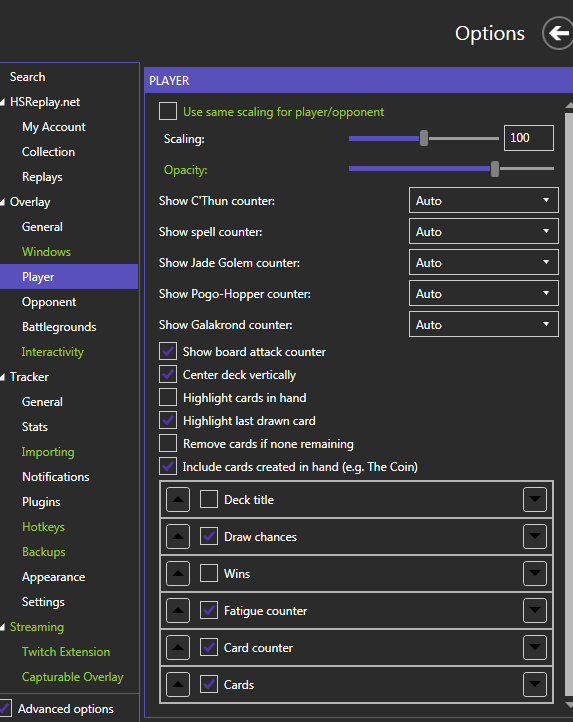Click the Opacity slider handle

point(495,169)
